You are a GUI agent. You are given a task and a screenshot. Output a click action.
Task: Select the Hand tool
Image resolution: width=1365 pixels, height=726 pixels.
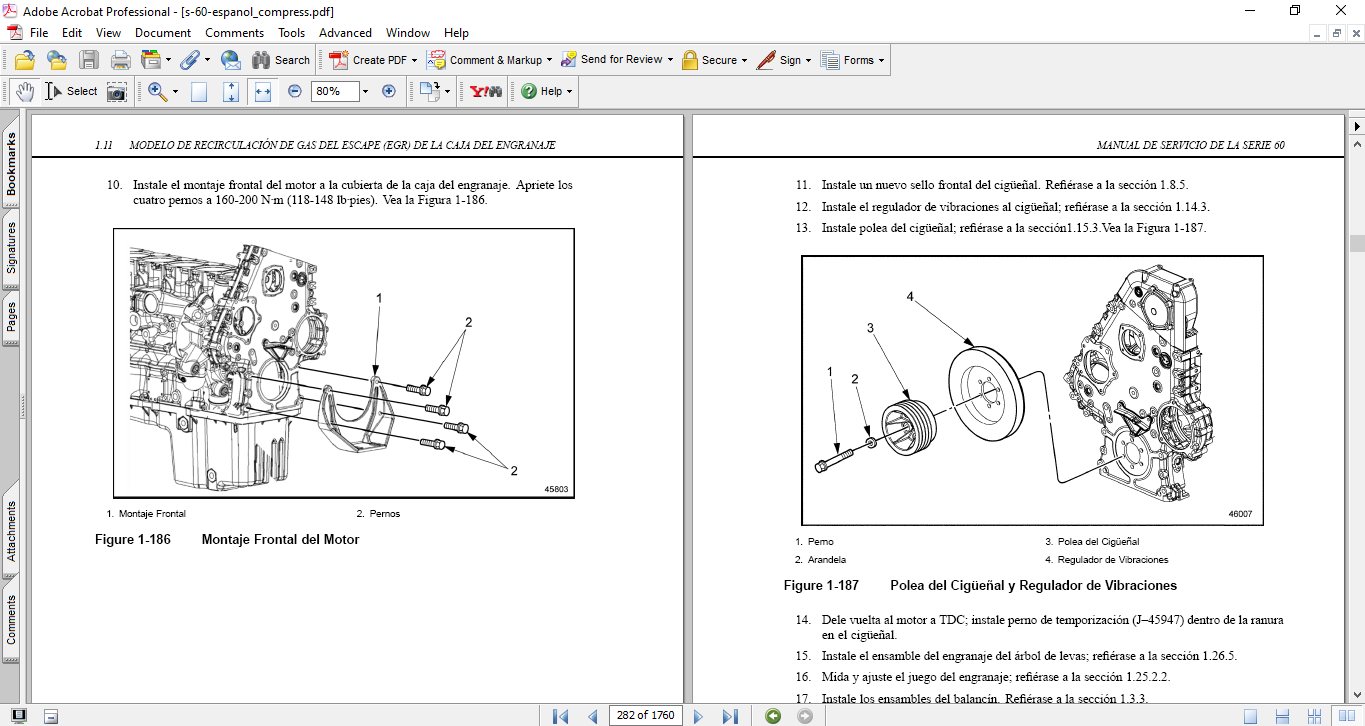24,91
